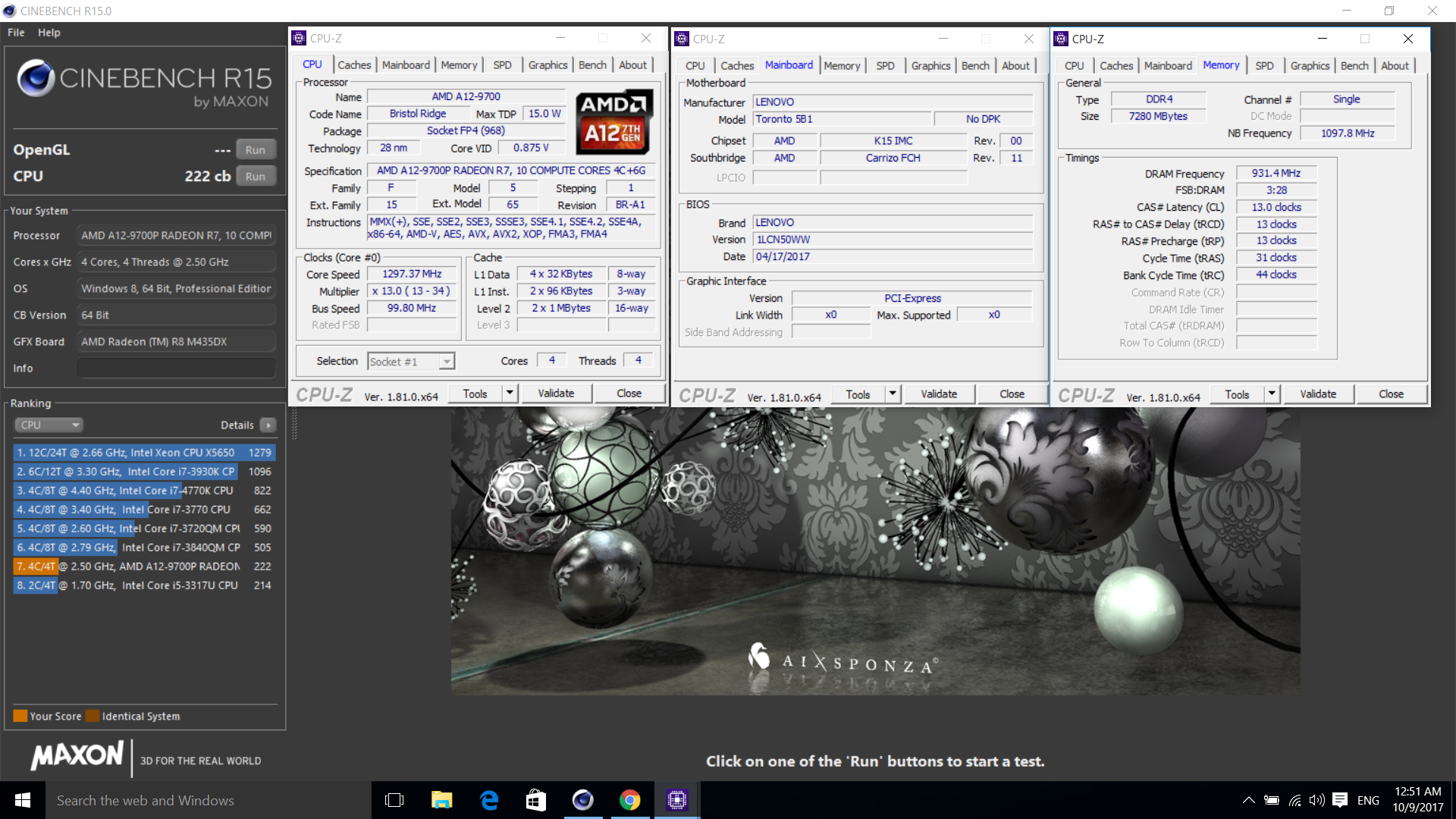This screenshot has height=819, width=1456.
Task: Click the Cinebench title bar icon
Action: (x=9, y=11)
